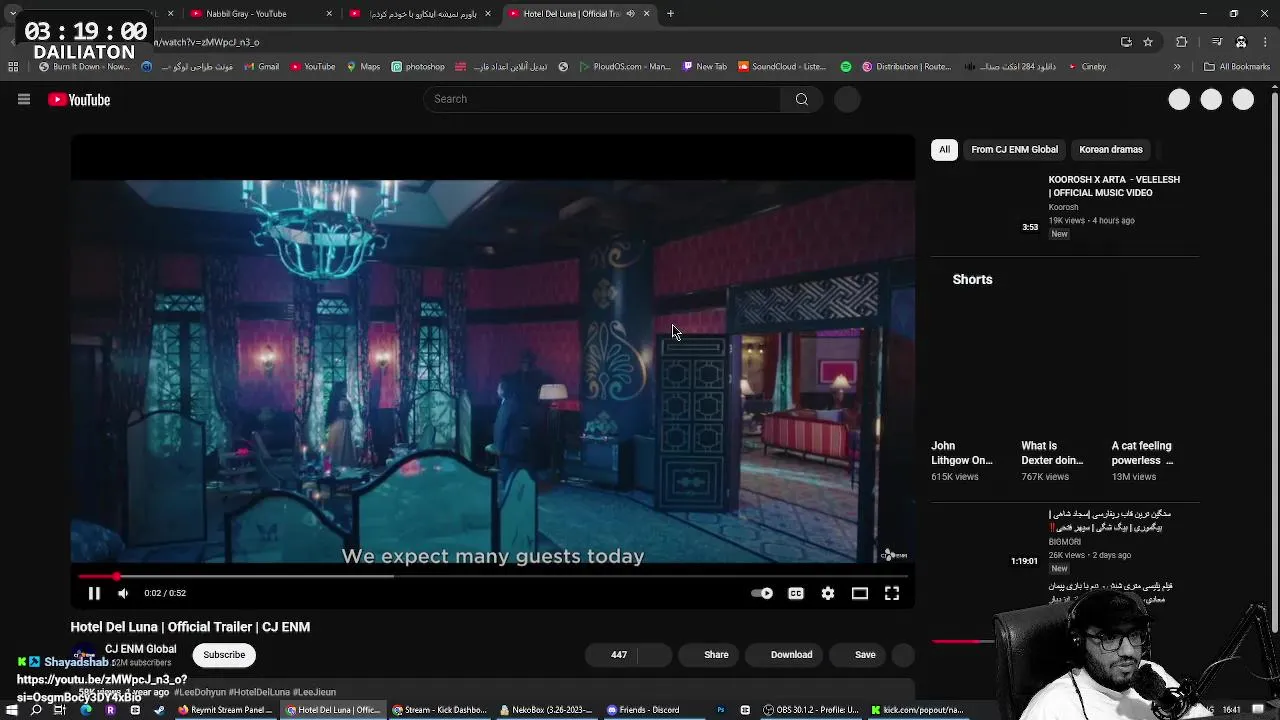Click the #HotelDelLuna hashtag
This screenshot has height=720, width=1280.
pyautogui.click(x=258, y=692)
